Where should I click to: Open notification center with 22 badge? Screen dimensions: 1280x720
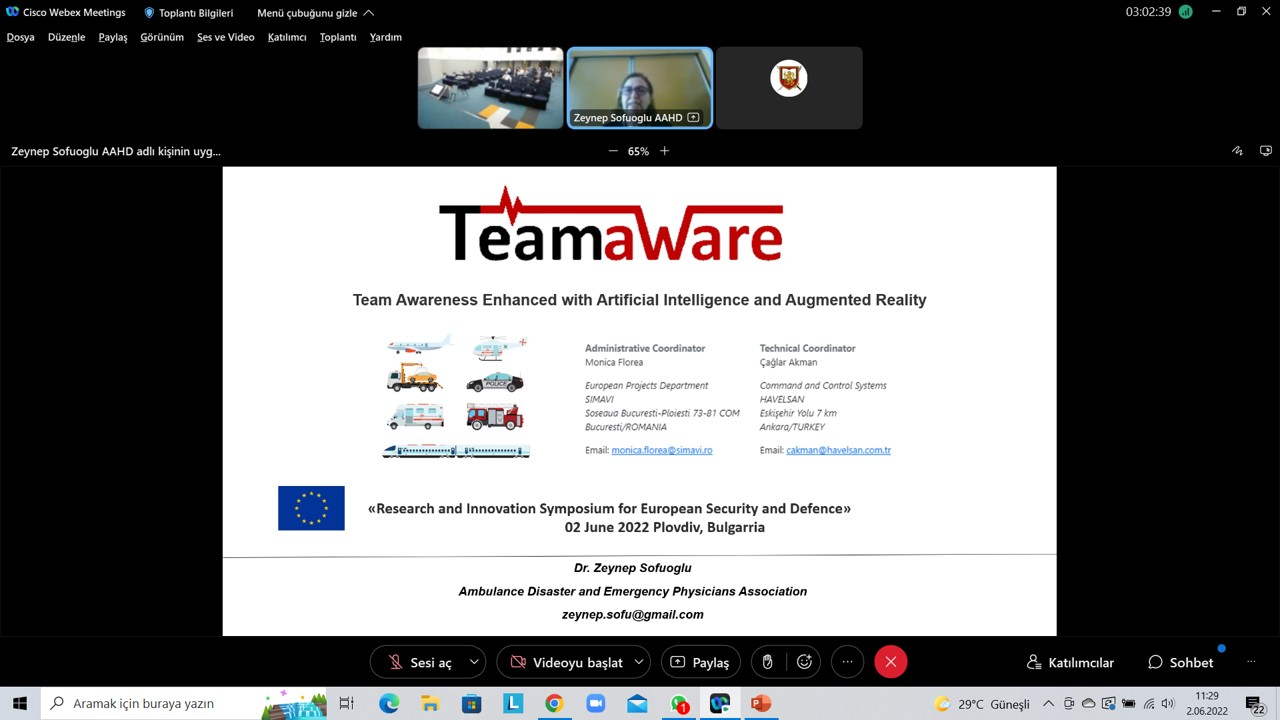(1256, 704)
